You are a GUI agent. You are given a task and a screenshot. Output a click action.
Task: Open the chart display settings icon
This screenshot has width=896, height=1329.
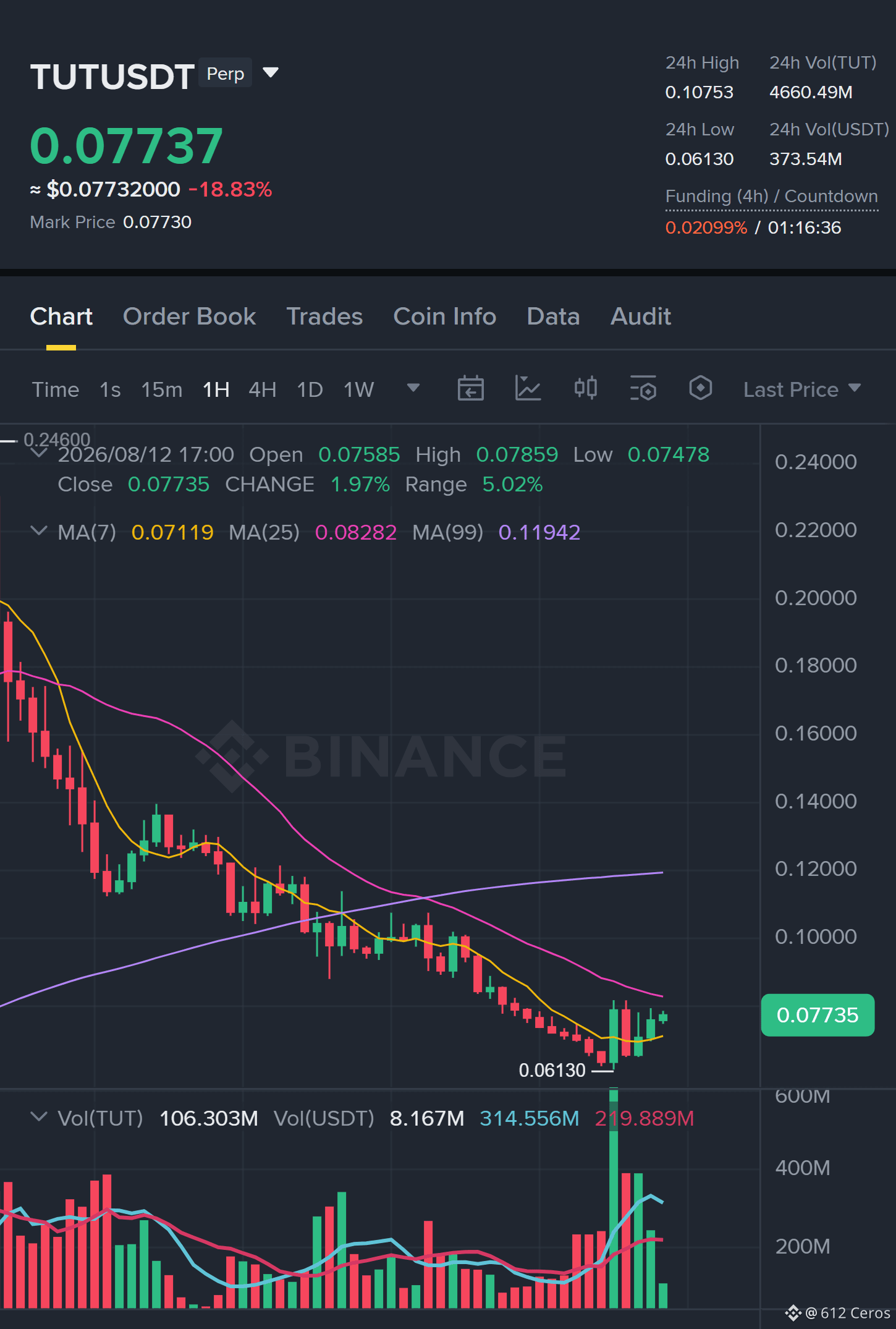643,389
